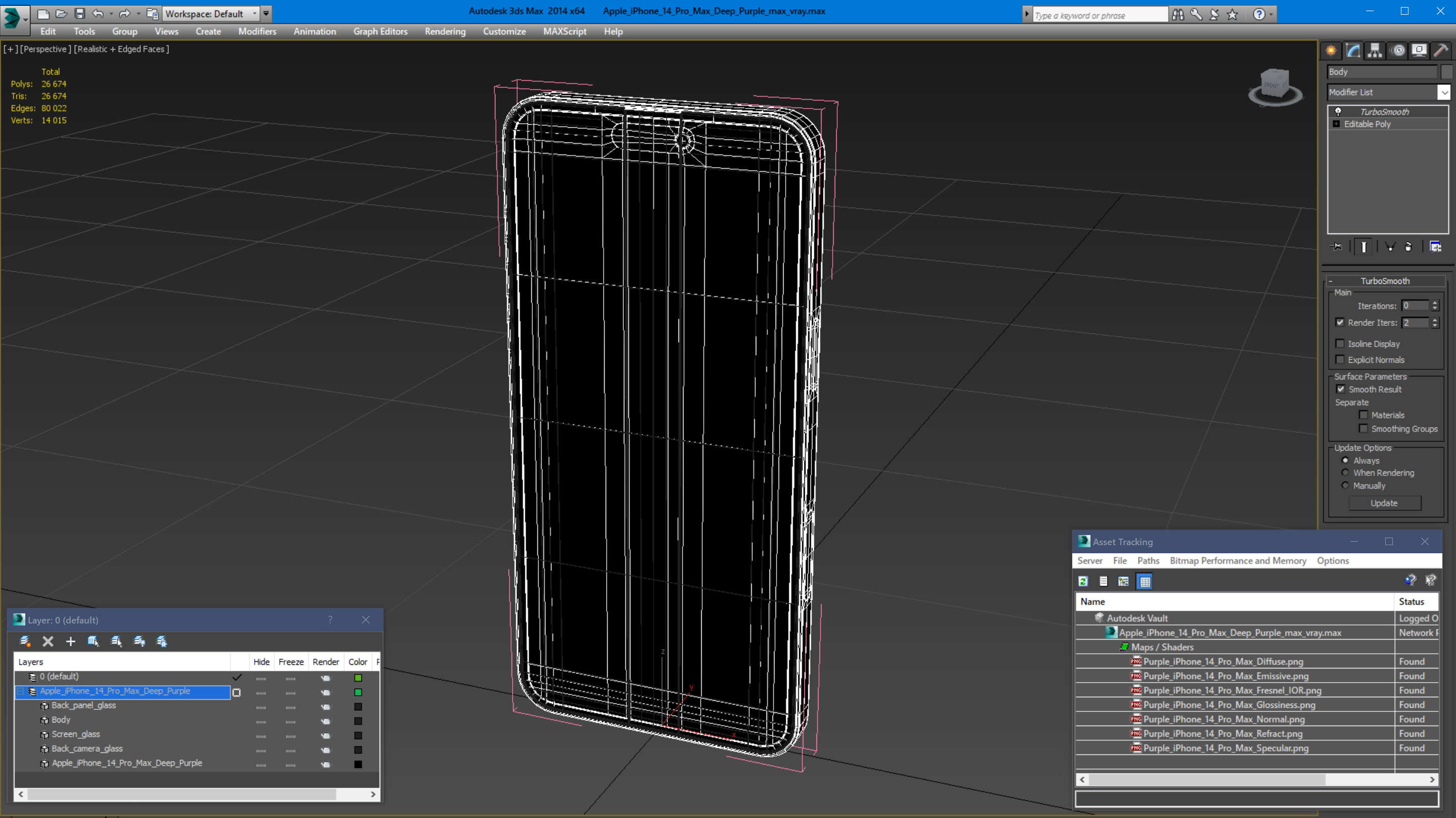
Task: Click the Undo arrow icon
Action: [x=98, y=14]
